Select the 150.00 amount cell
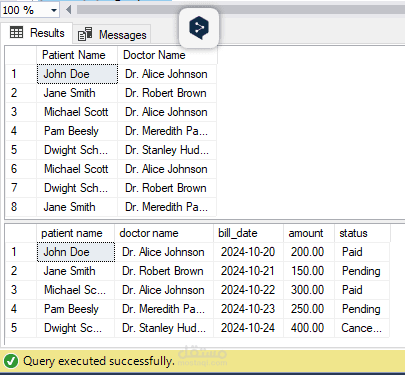Image resolution: width=405 pixels, height=375 pixels. 309,271
